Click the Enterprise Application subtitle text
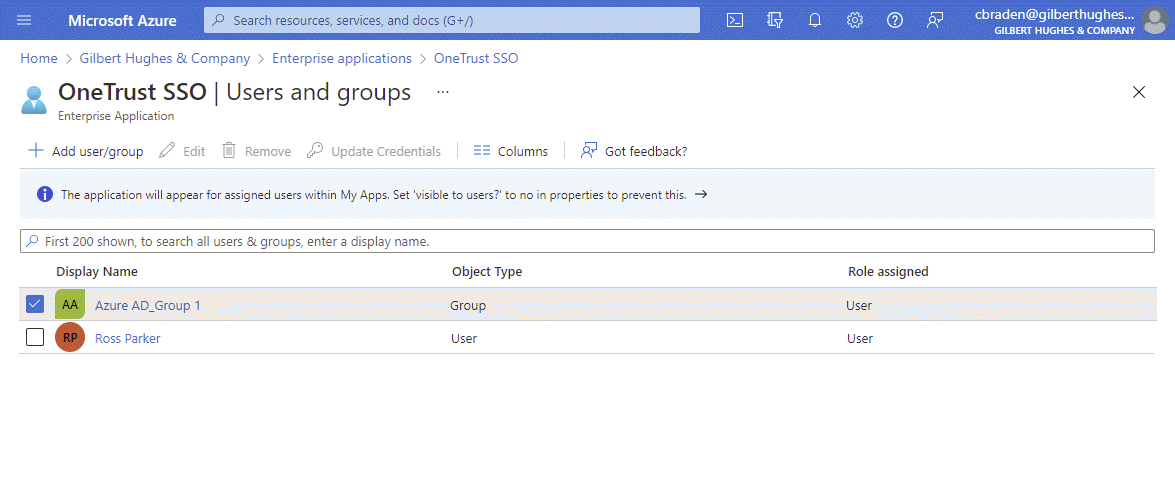The height and width of the screenshot is (484, 1175). pyautogui.click(x=116, y=116)
